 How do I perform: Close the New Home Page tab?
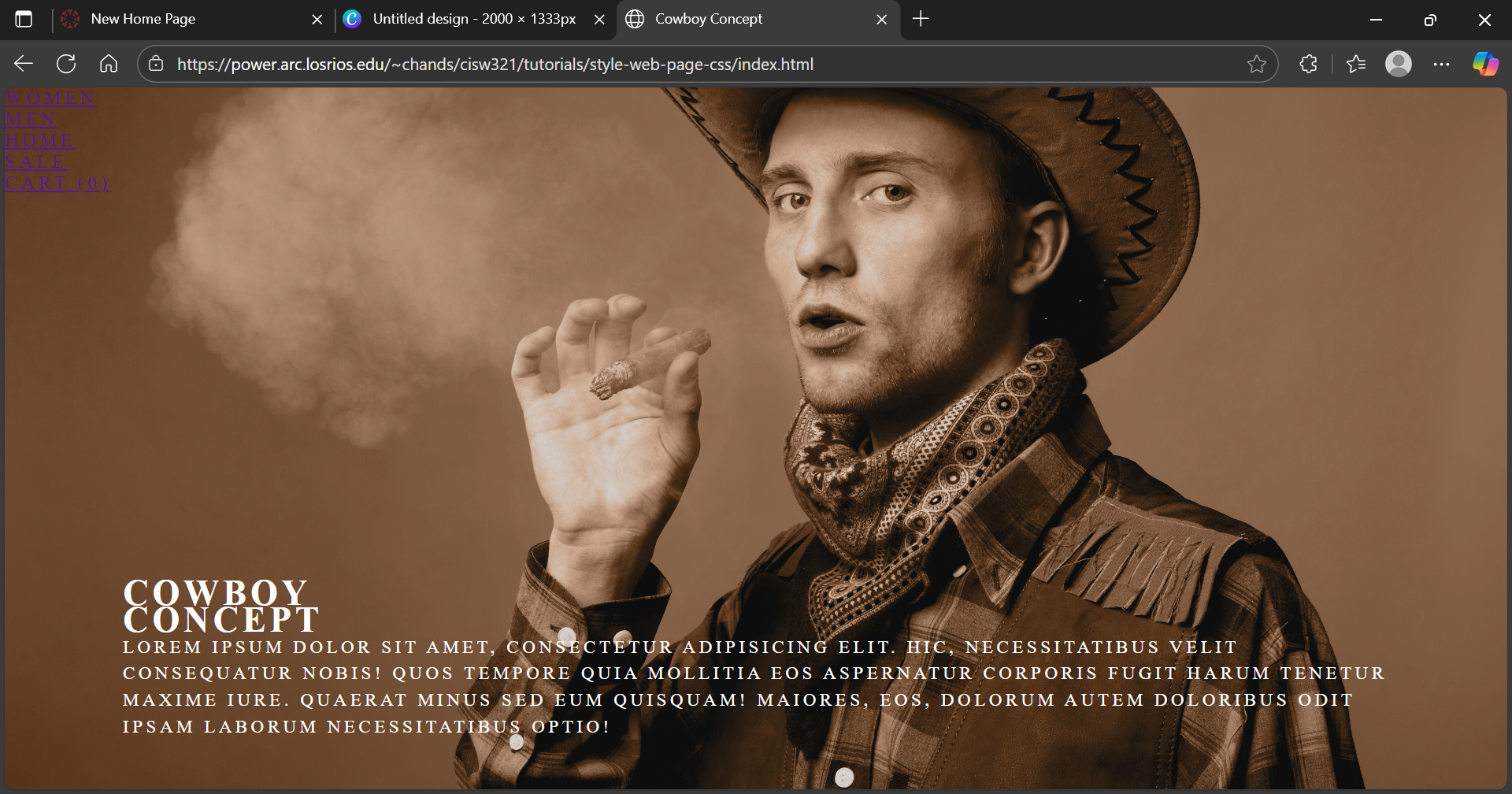coord(317,19)
